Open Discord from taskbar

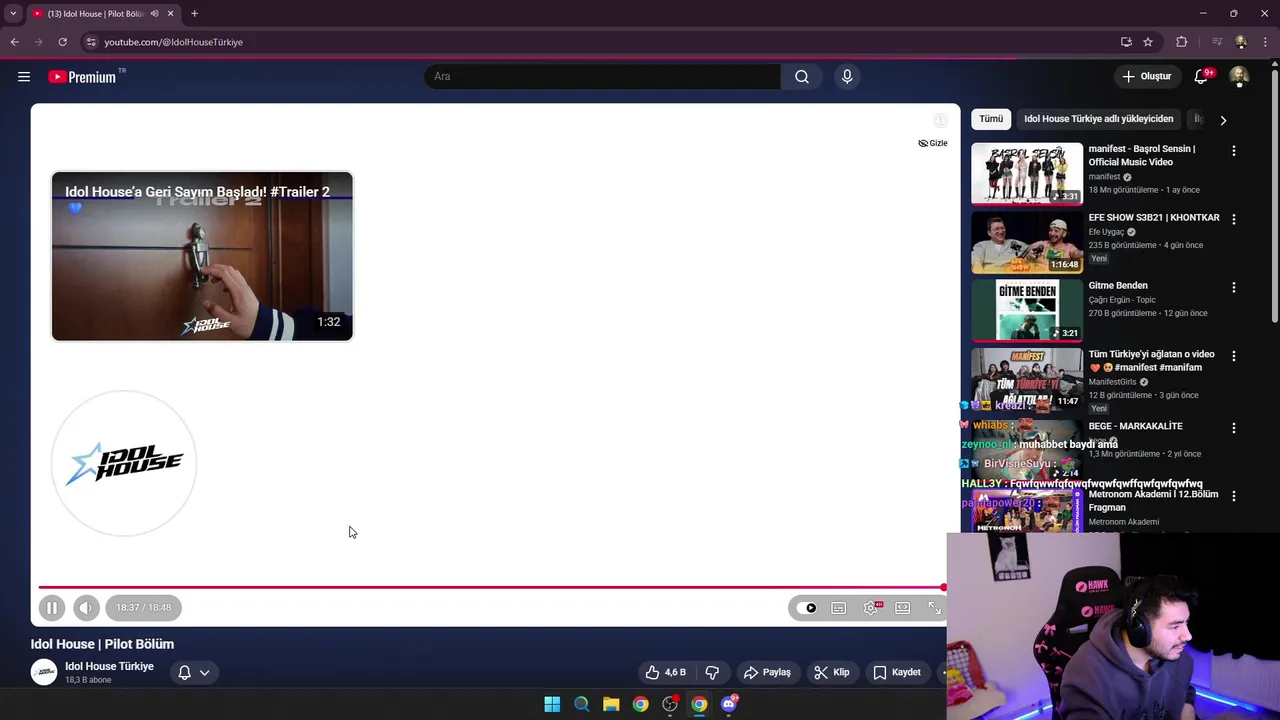point(729,704)
